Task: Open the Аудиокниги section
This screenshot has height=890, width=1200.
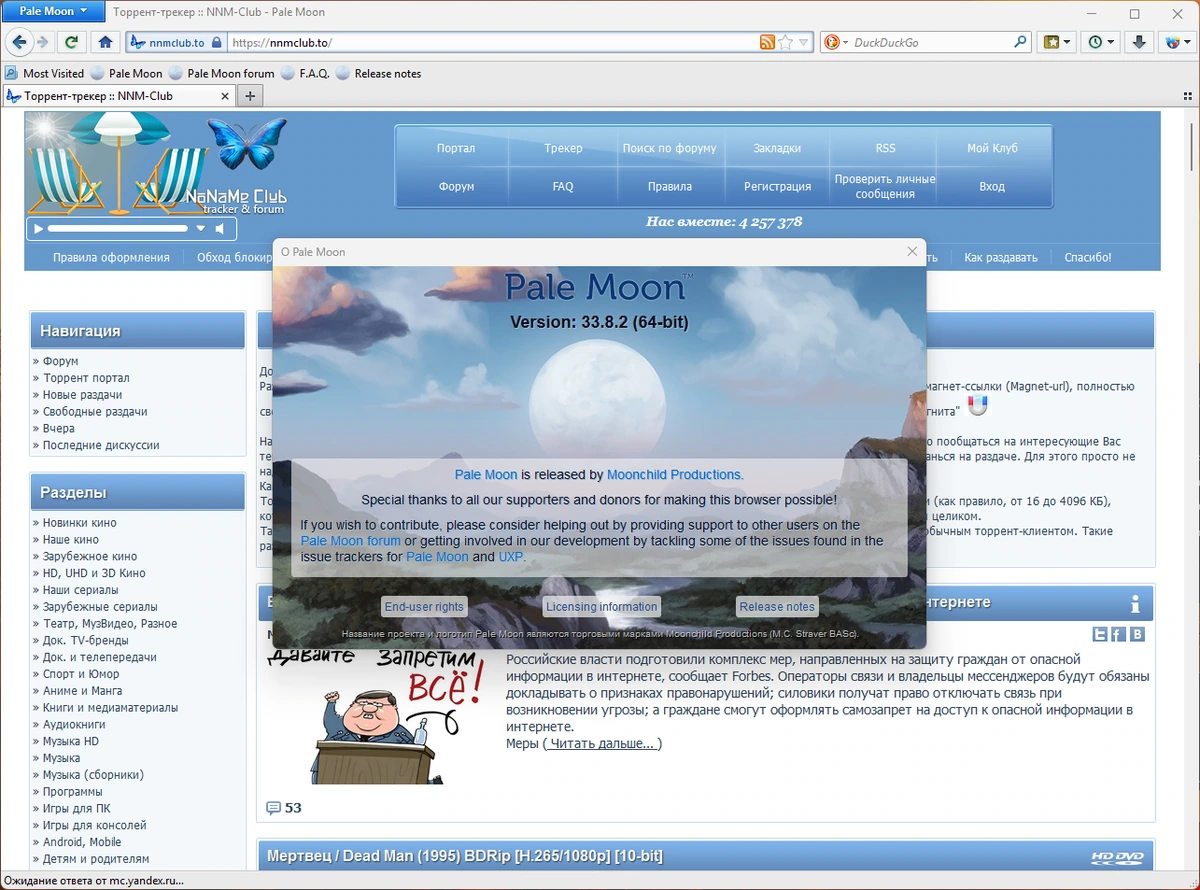Action: pos(74,724)
